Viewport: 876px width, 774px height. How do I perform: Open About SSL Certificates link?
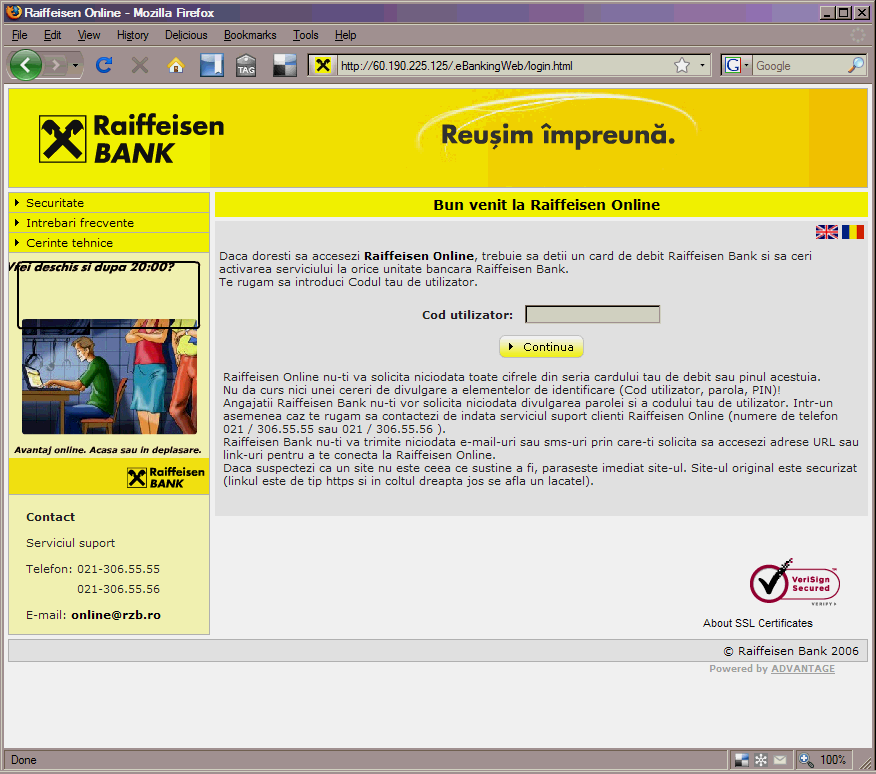click(758, 623)
